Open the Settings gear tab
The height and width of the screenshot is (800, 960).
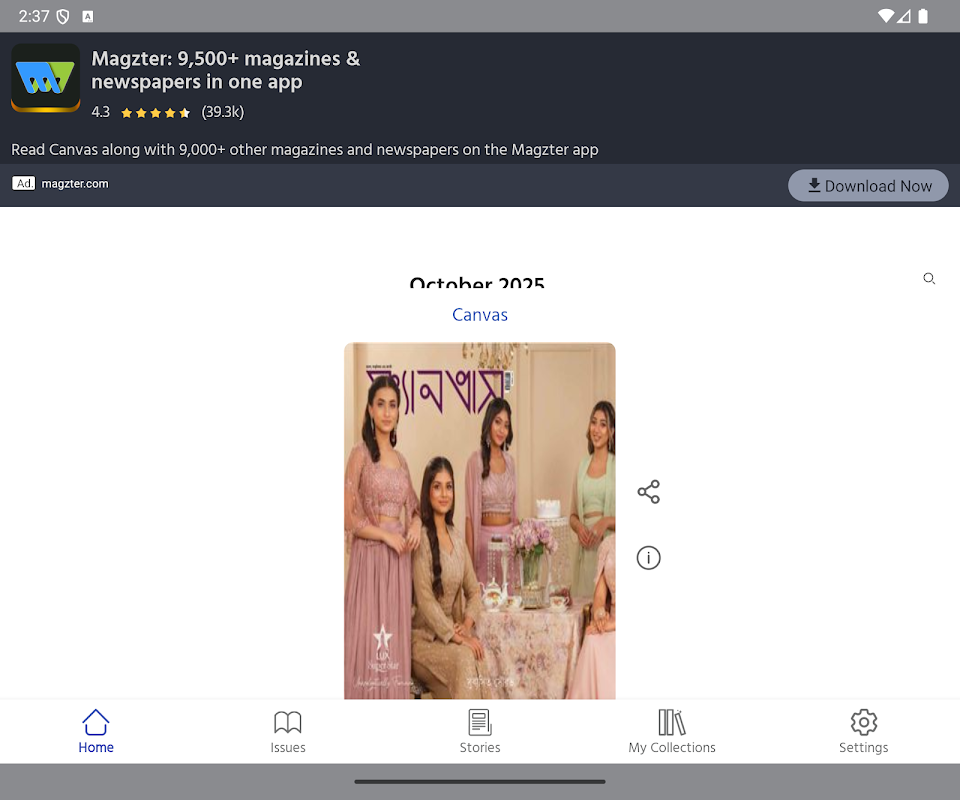(x=863, y=732)
